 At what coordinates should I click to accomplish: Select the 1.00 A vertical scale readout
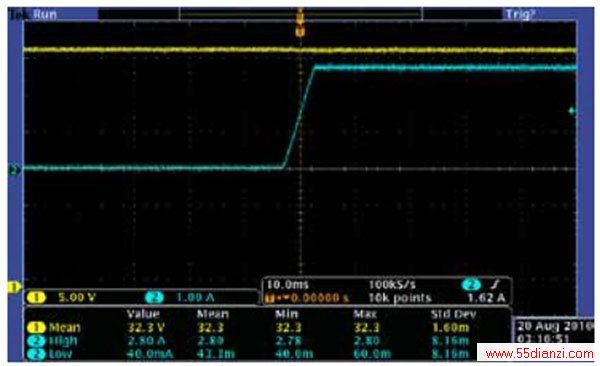[195, 297]
